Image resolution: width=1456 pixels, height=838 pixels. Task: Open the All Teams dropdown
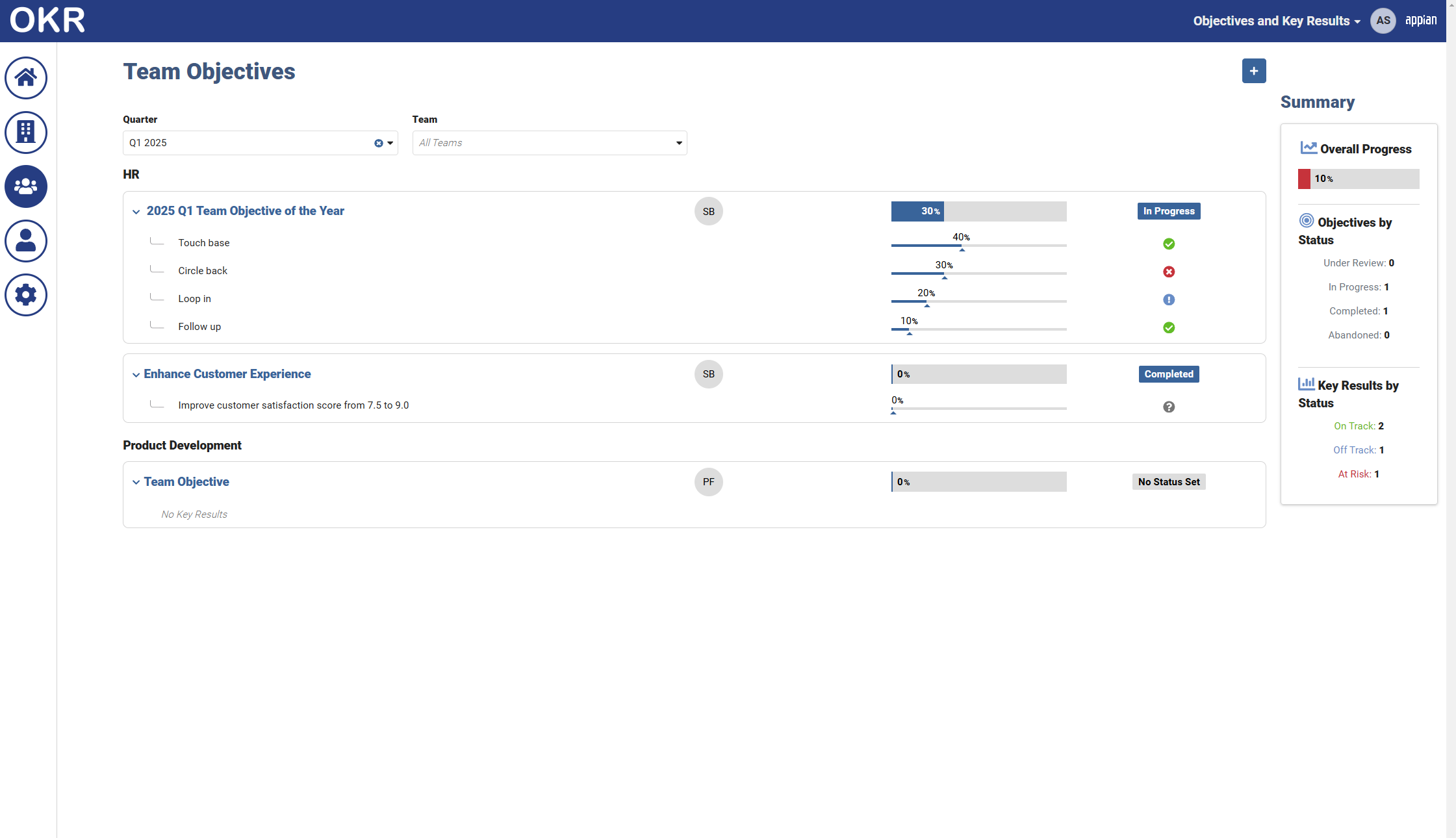pyautogui.click(x=550, y=143)
